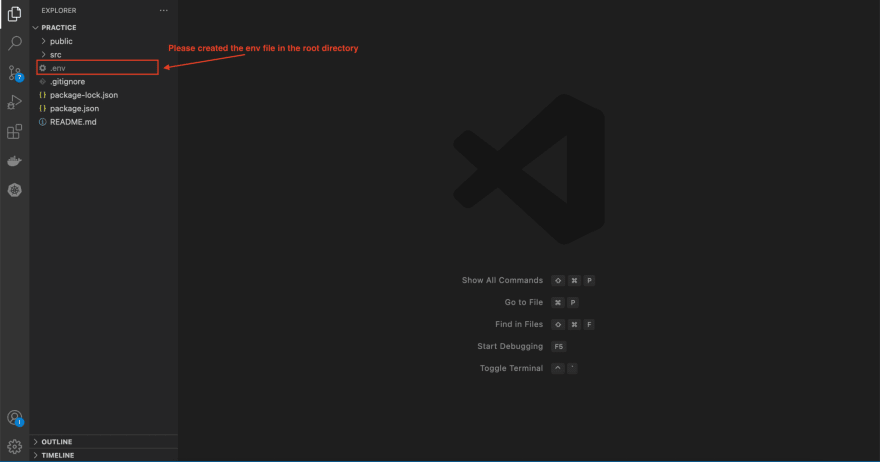The height and width of the screenshot is (462, 880).
Task: Open the Docker view icon
Action: coord(15,161)
